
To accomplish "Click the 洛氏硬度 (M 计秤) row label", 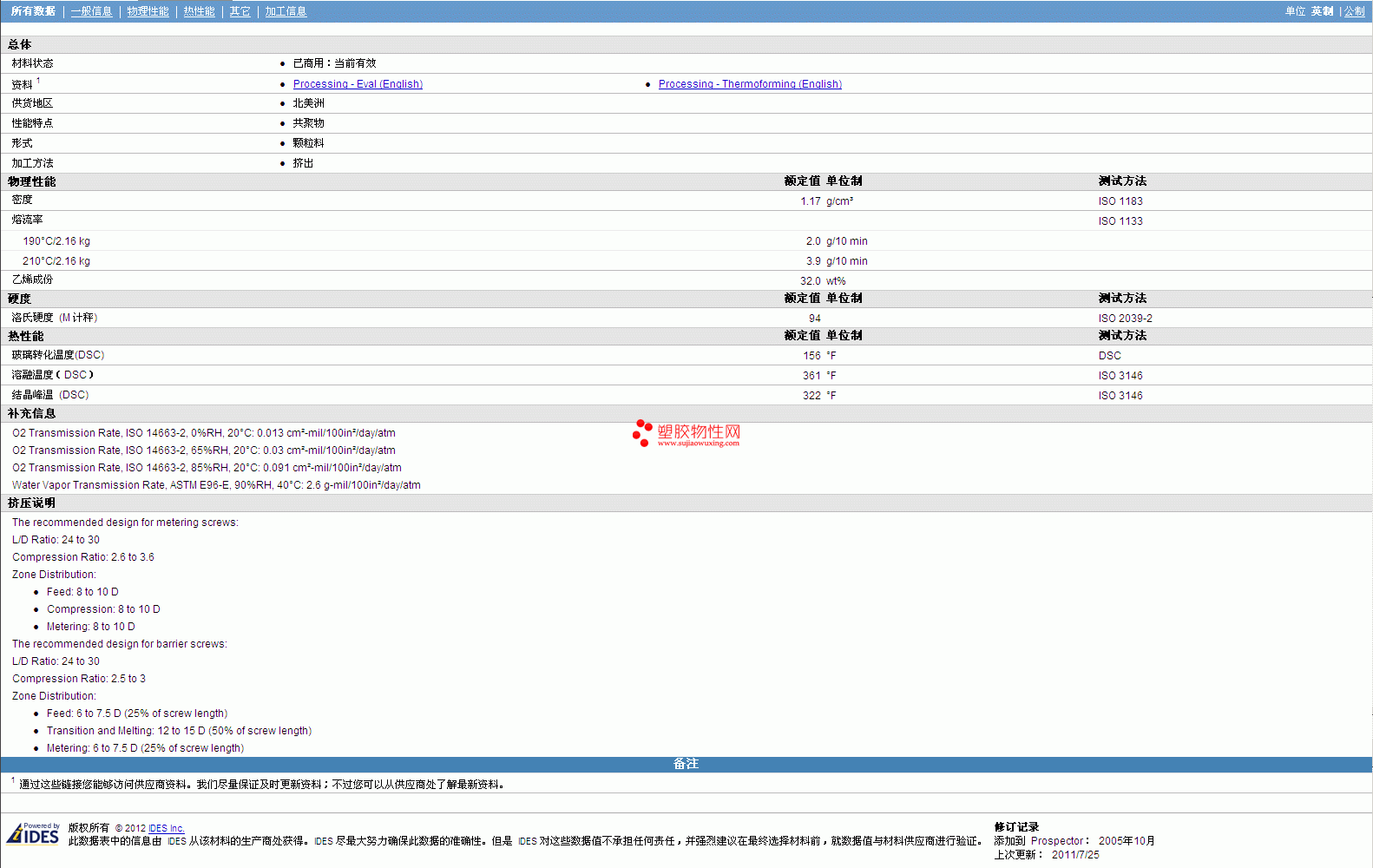I will [x=55, y=318].
